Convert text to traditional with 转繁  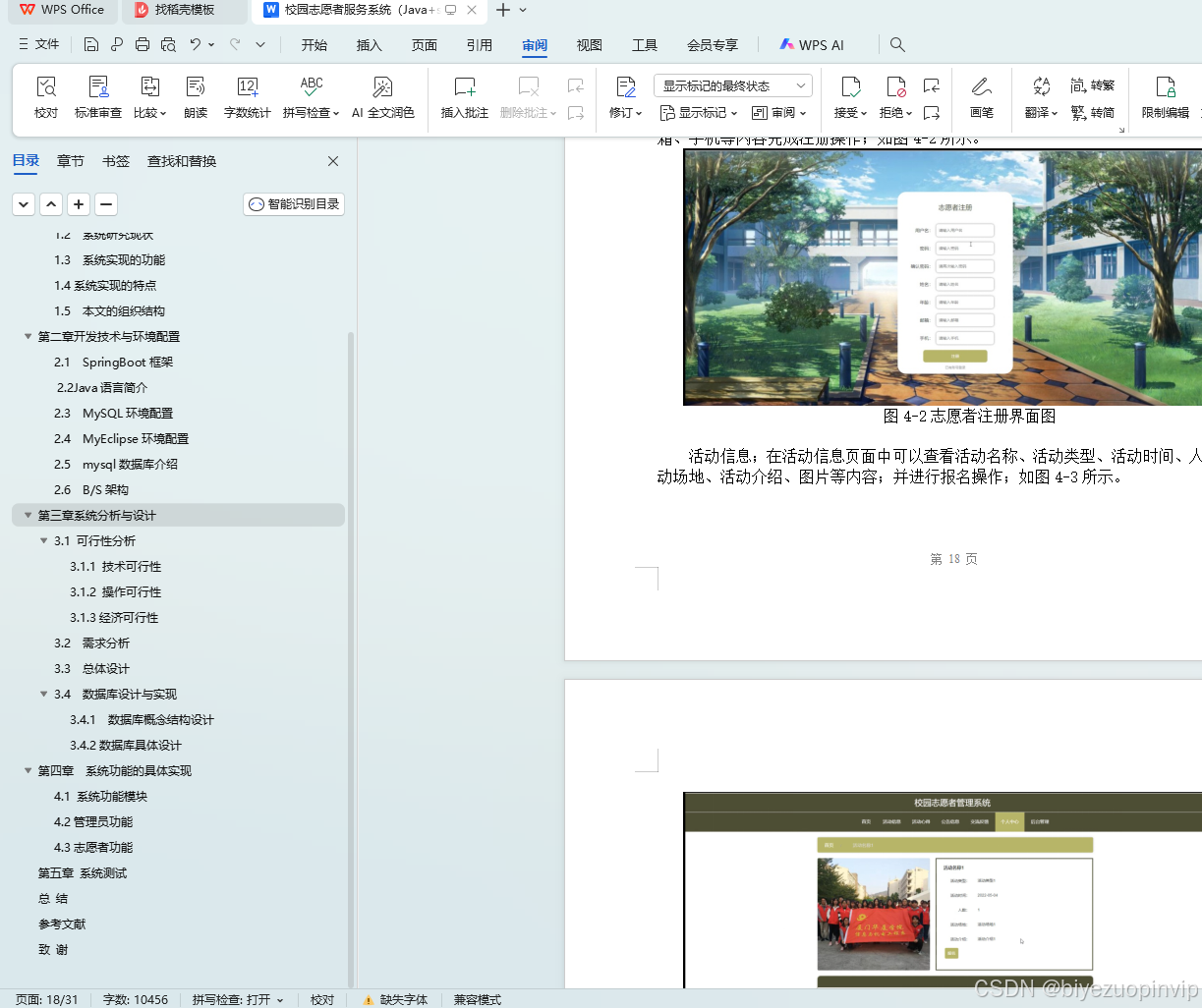(x=1093, y=85)
